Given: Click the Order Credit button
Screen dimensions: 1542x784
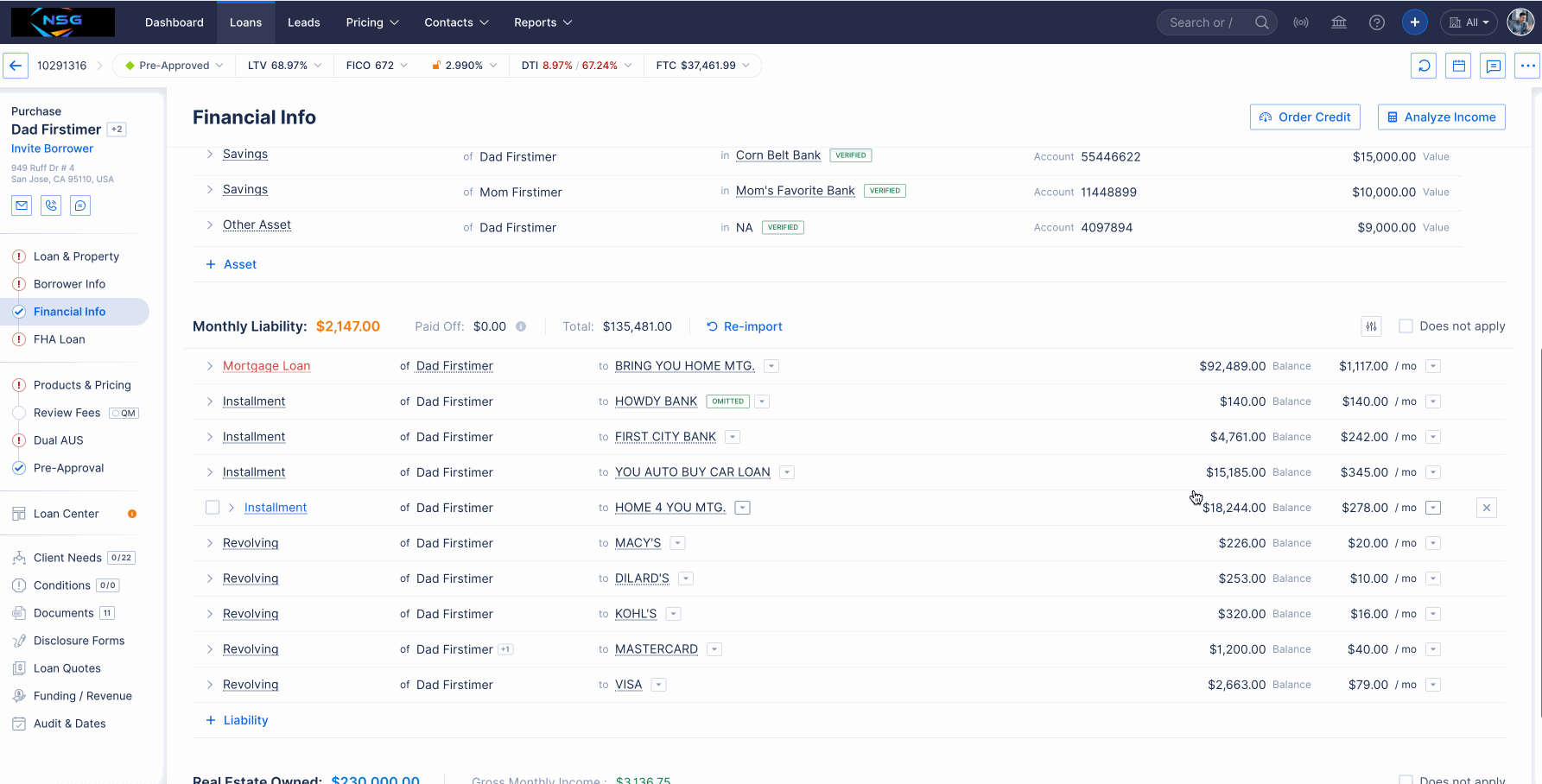Looking at the screenshot, I should 1304,117.
